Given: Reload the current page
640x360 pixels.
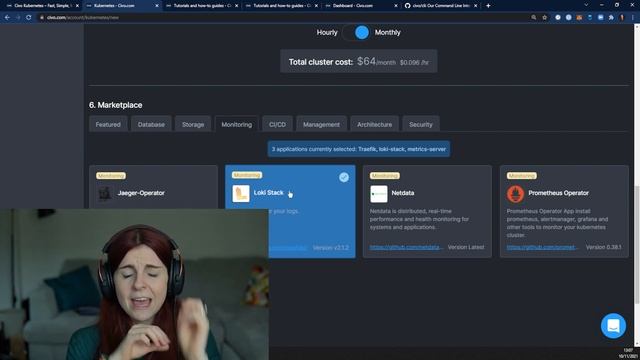Looking at the screenshot, I should click(x=29, y=18).
